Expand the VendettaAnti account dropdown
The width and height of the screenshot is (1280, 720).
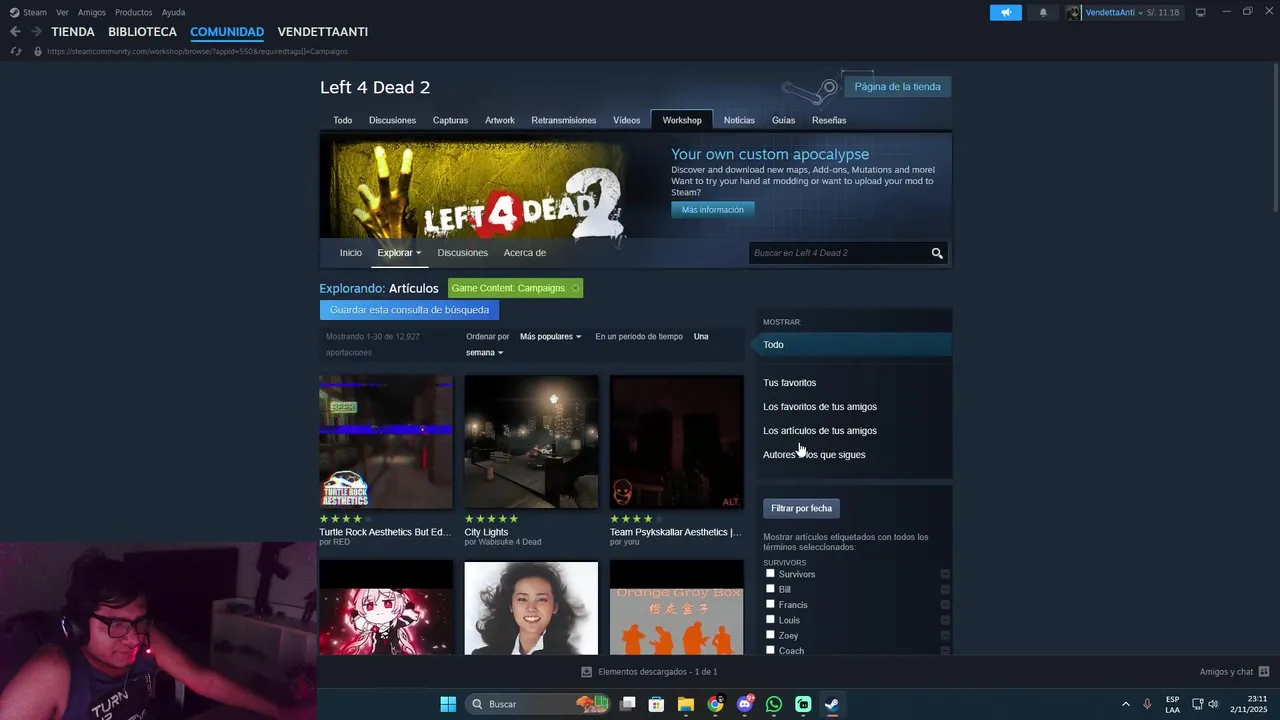point(1140,13)
